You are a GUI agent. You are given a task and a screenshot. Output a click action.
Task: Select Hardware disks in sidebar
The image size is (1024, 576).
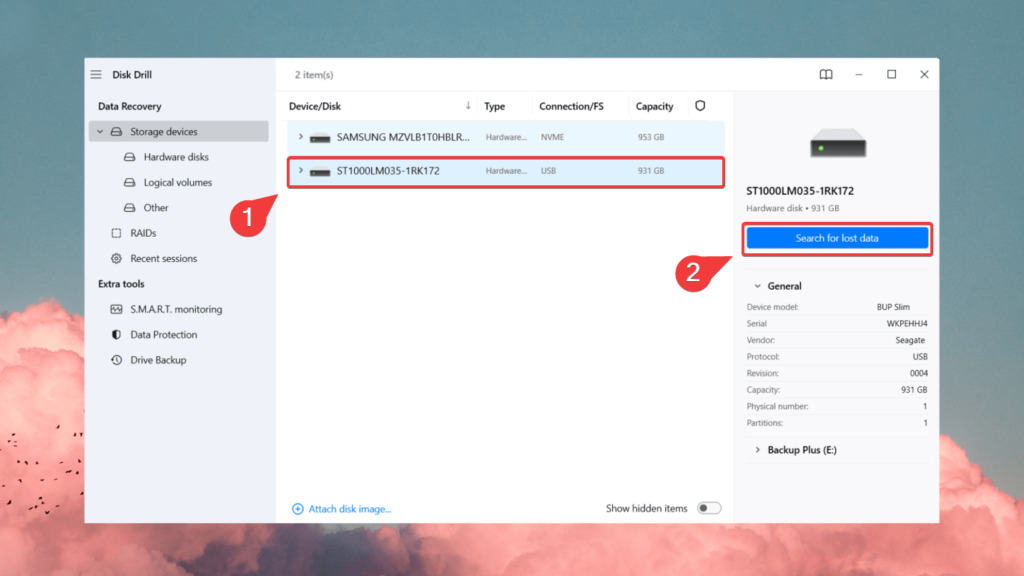(175, 157)
